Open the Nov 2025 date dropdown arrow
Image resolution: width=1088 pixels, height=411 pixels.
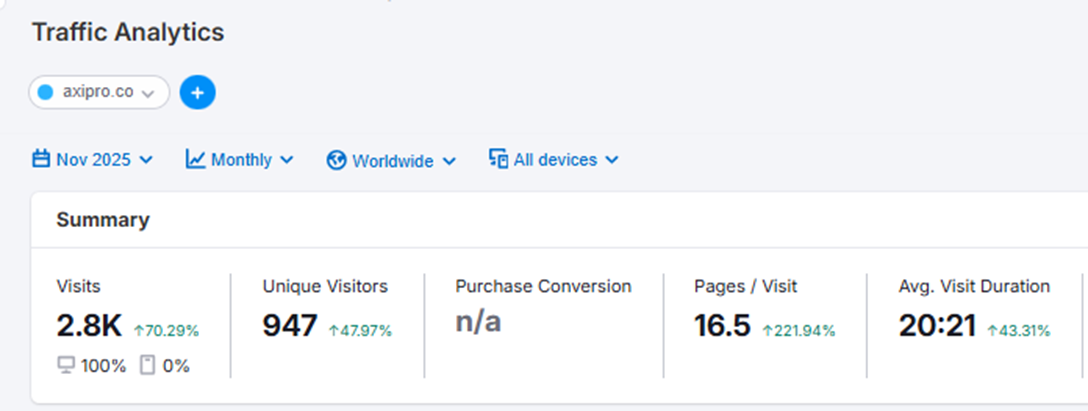(146, 160)
